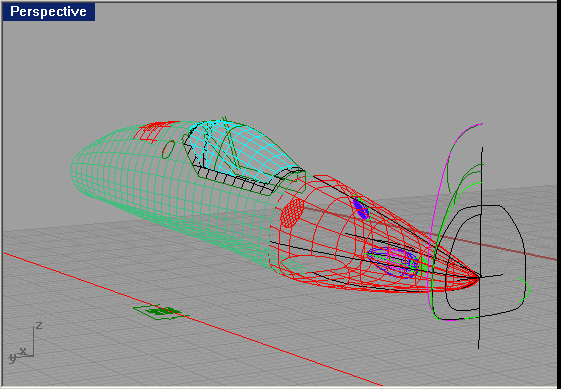
Task: Pick the upper blue filled ellipse on the tail cone
Action: point(361,209)
